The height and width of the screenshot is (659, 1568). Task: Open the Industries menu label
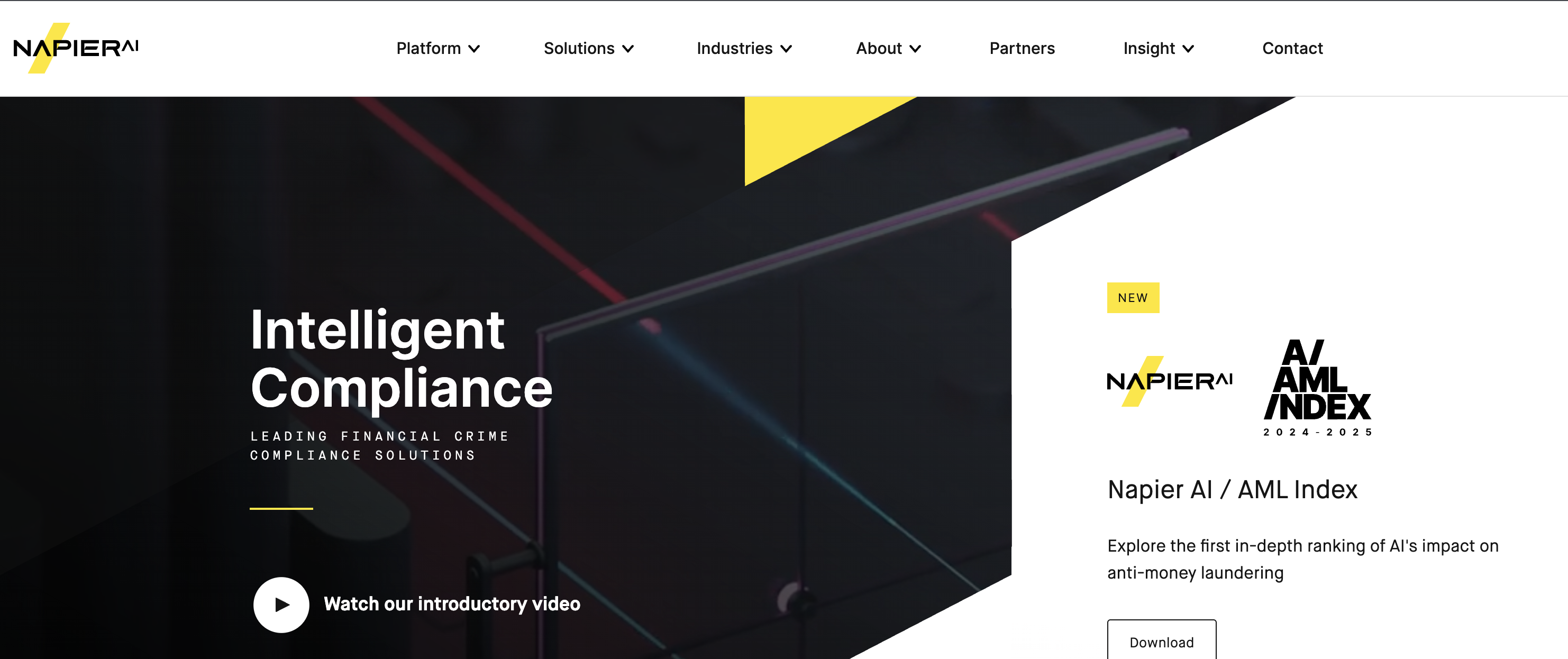pos(734,48)
